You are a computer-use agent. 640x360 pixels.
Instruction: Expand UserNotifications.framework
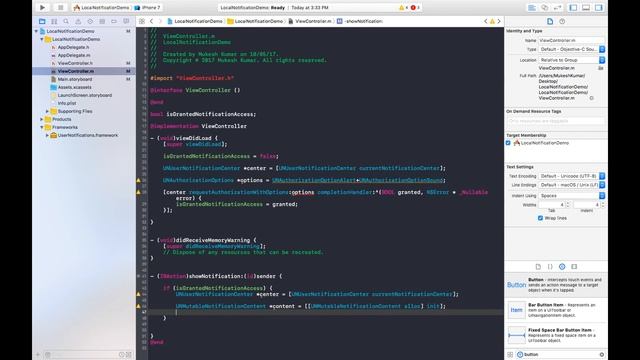click(47, 135)
